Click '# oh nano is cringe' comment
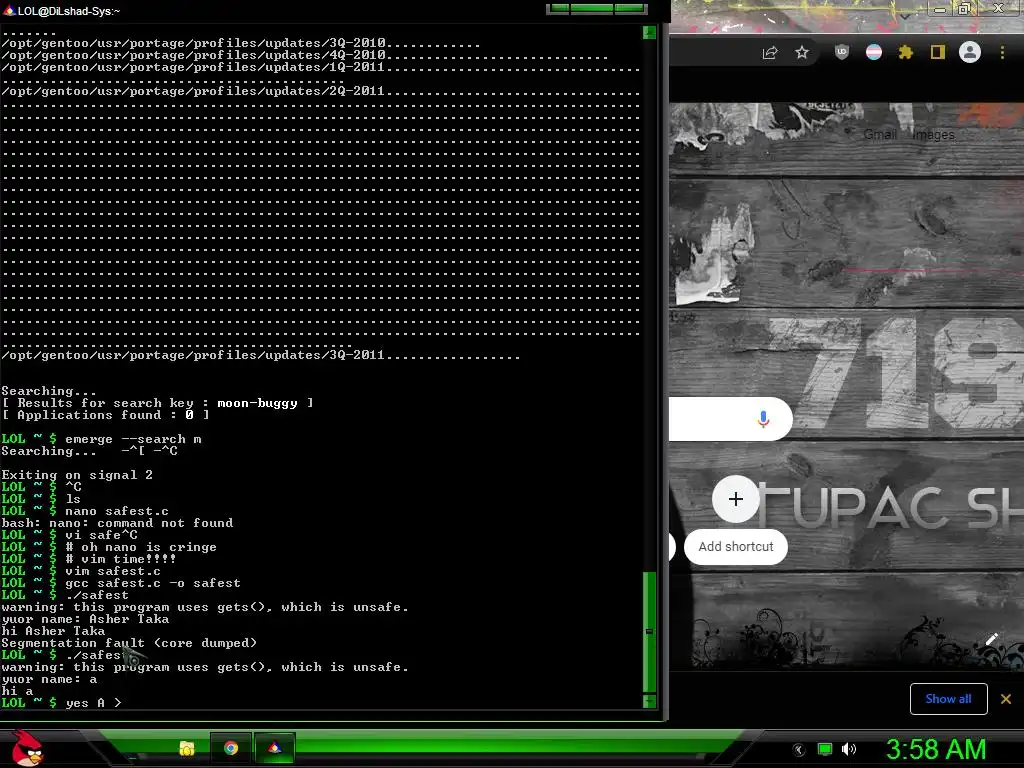The image size is (1024, 768). click(x=140, y=547)
